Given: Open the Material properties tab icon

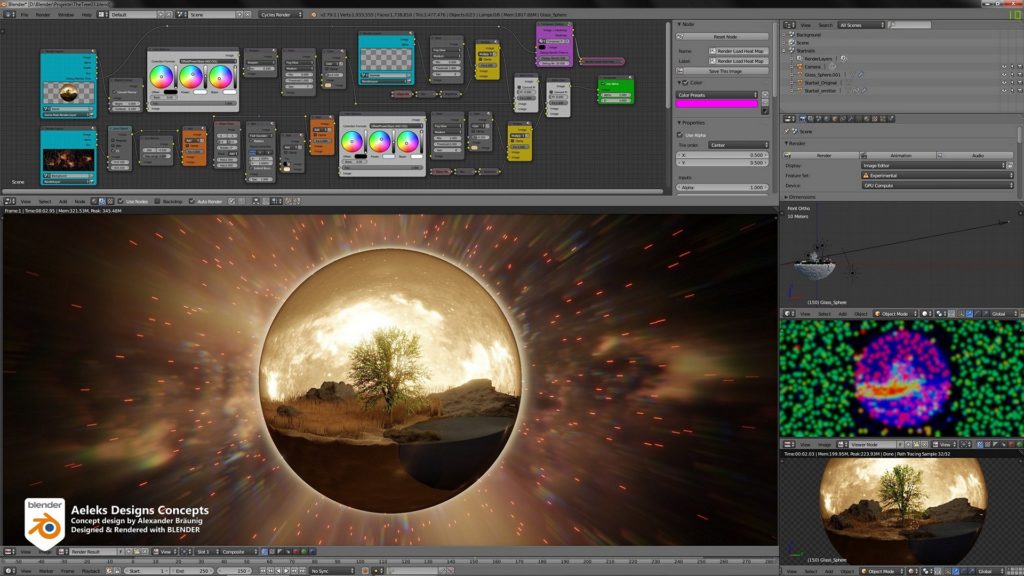Looking at the screenshot, I should 867,119.
